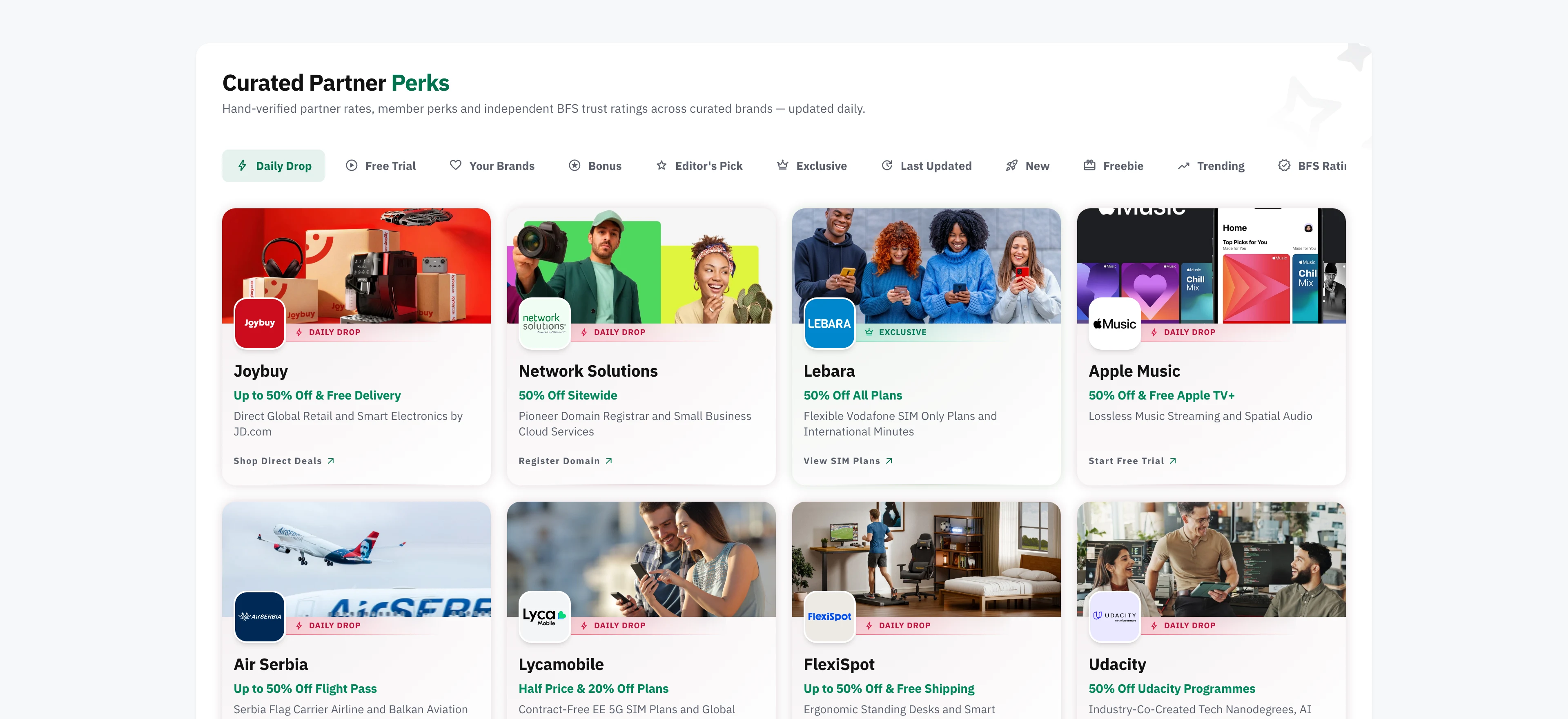1568x719 pixels.
Task: Click the Exclusive badge on Lebara card
Action: pos(895,332)
